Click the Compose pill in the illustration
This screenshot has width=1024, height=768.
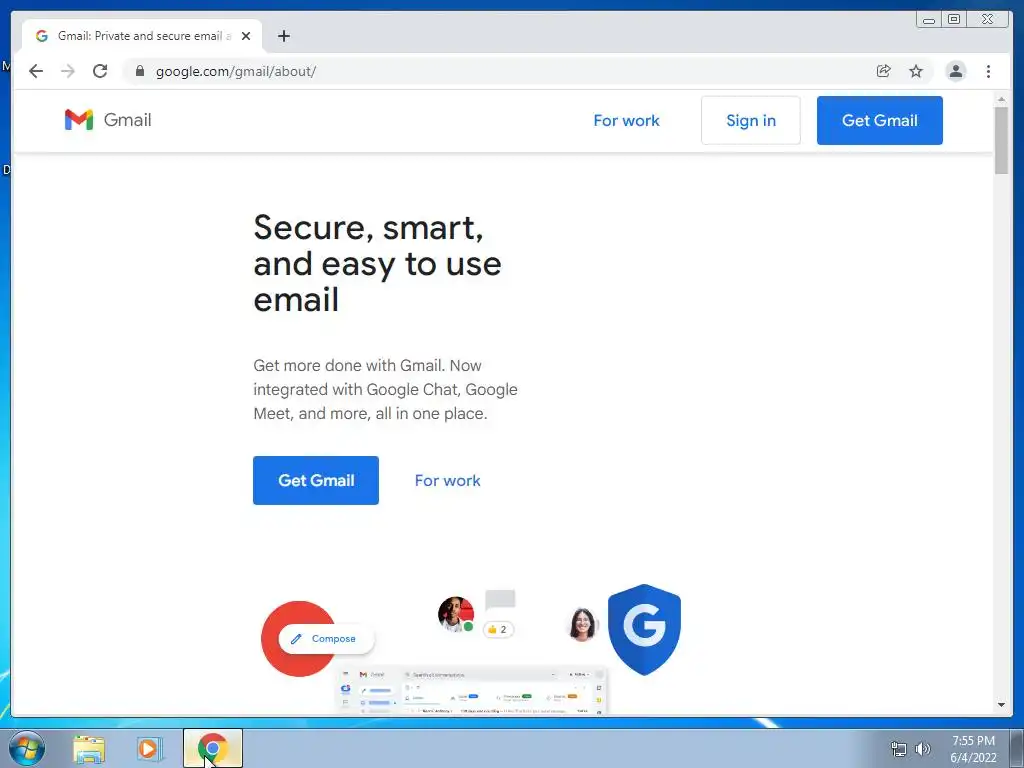pyautogui.click(x=326, y=639)
